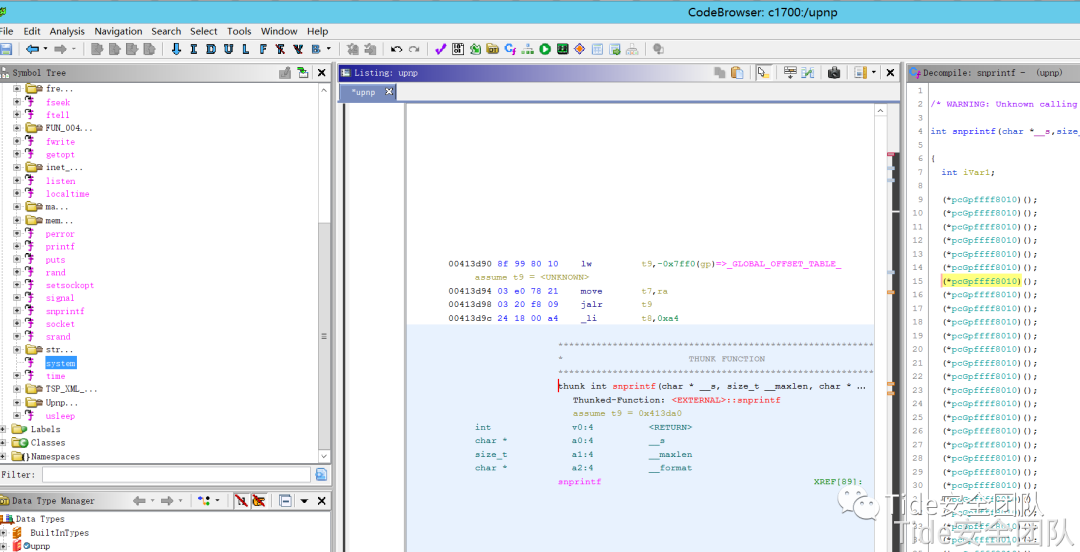
Task: Click the purple checkmark toolbar icon
Action: 441,49
